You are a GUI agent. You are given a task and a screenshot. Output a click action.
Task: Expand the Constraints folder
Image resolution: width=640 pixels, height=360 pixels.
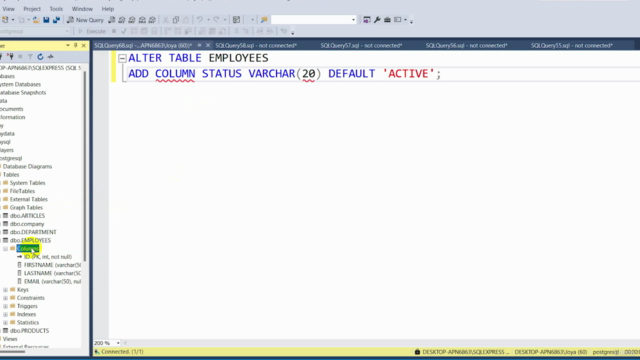click(x=5, y=298)
